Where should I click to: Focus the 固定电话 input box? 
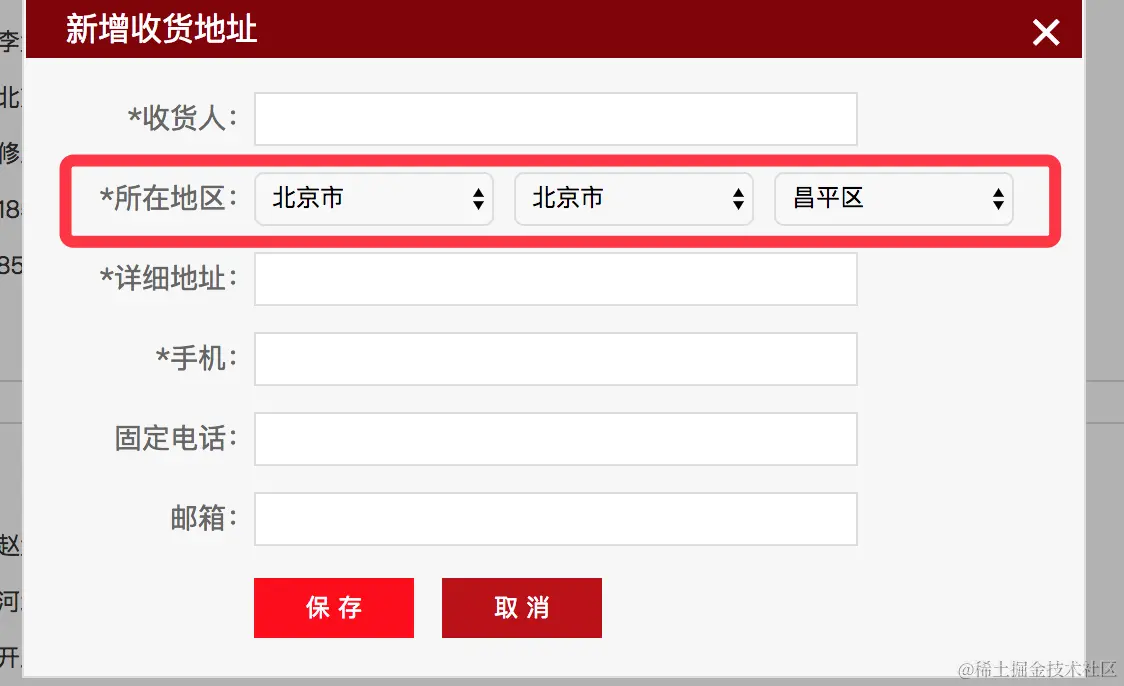[x=556, y=439]
